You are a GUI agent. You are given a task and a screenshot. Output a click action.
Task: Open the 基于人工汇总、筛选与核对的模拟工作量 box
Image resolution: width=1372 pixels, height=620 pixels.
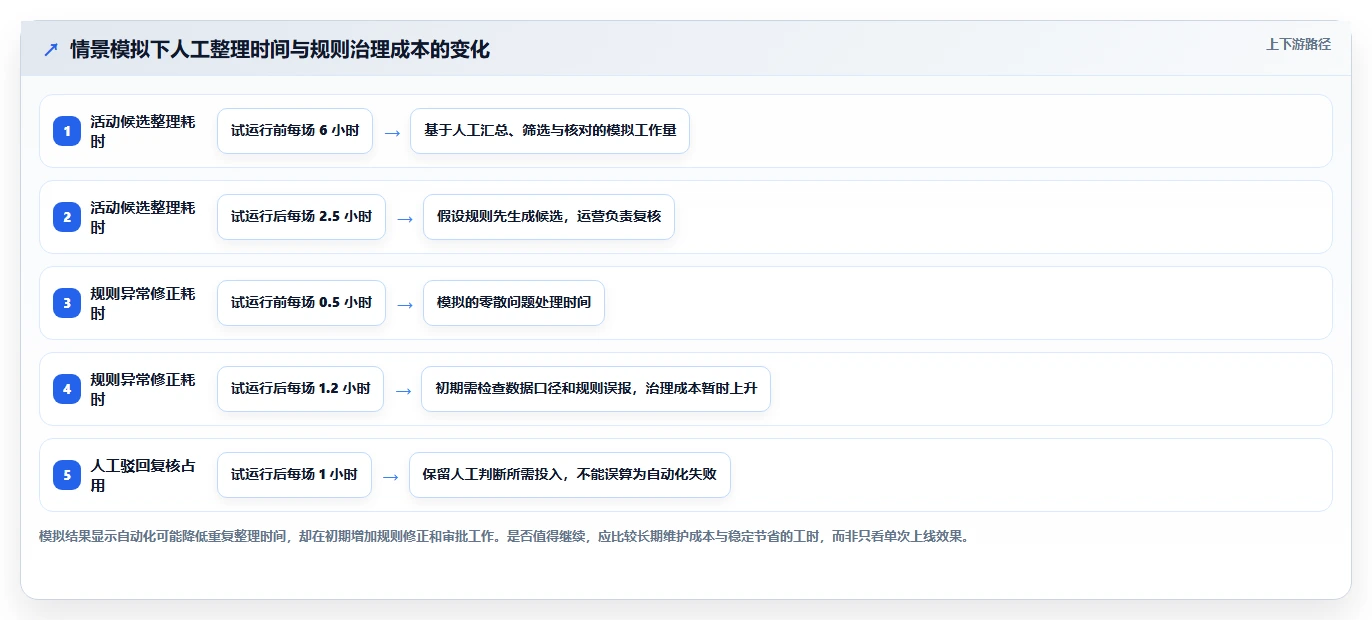click(x=550, y=131)
